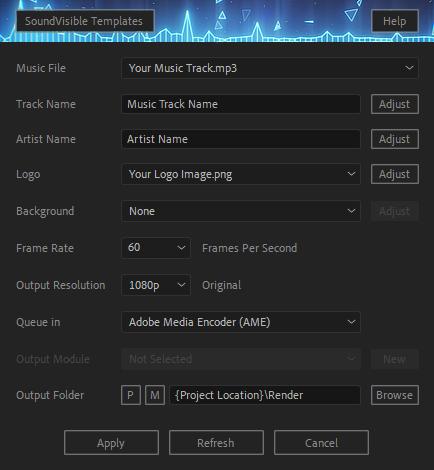The image size is (434, 470).
Task: Expand the Music File dropdown
Action: coord(270,68)
